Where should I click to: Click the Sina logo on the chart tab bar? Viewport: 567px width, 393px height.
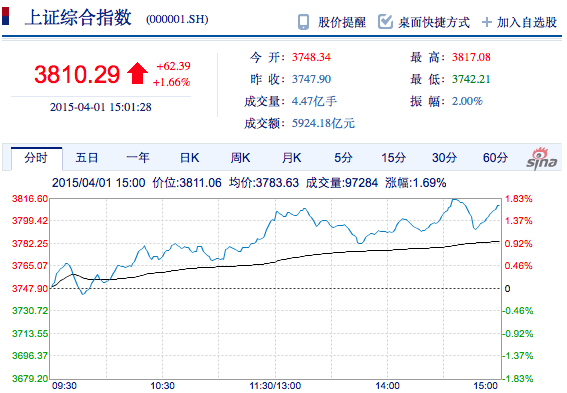(541, 159)
